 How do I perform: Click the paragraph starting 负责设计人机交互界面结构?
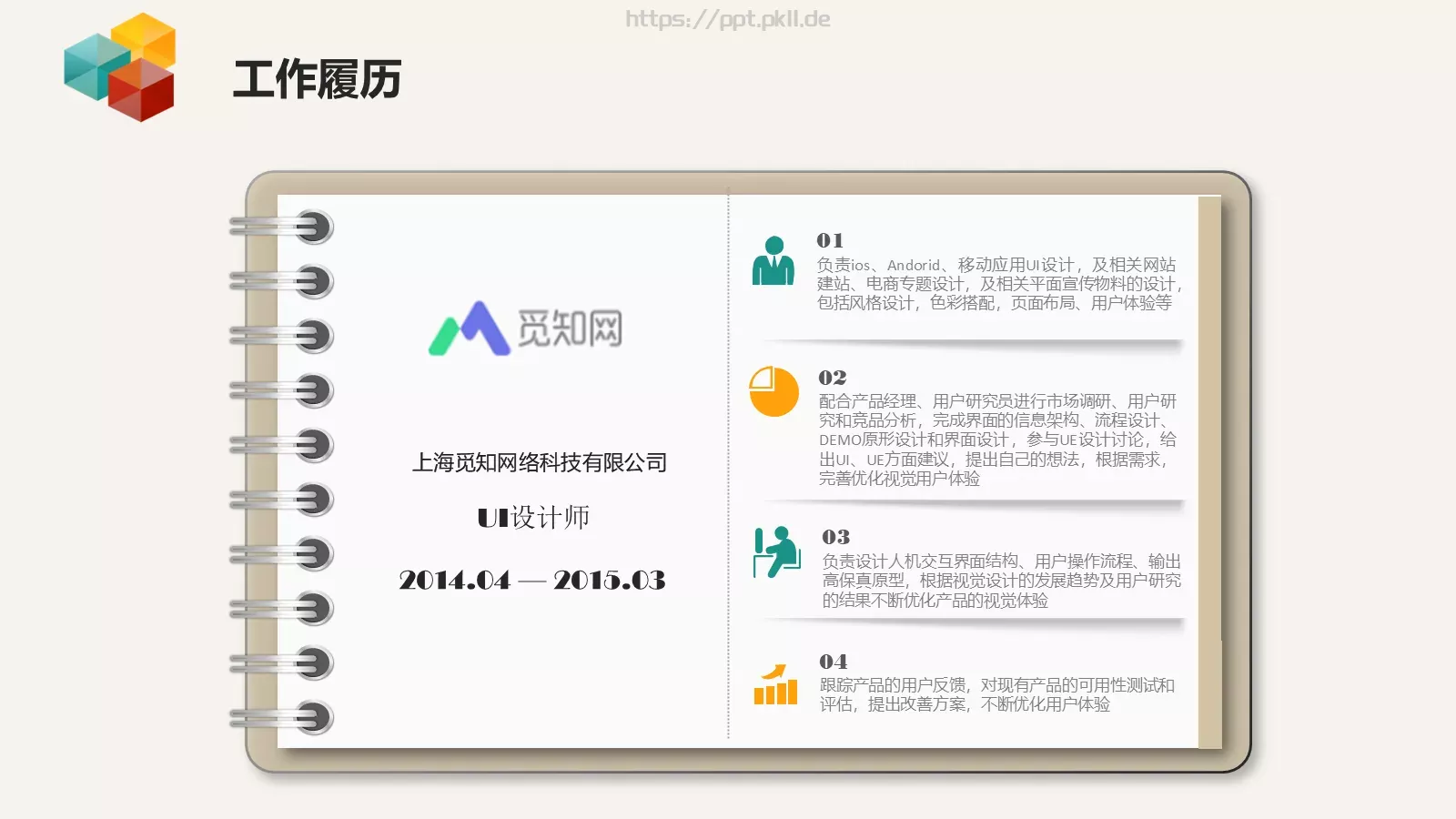coord(1002,581)
